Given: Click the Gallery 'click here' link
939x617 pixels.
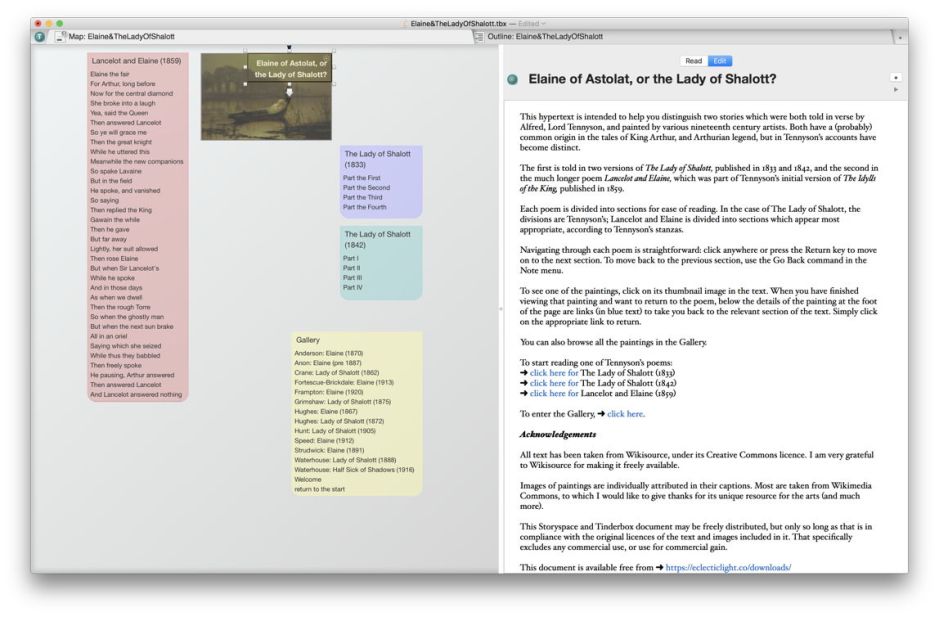Looking at the screenshot, I should click(x=625, y=413).
